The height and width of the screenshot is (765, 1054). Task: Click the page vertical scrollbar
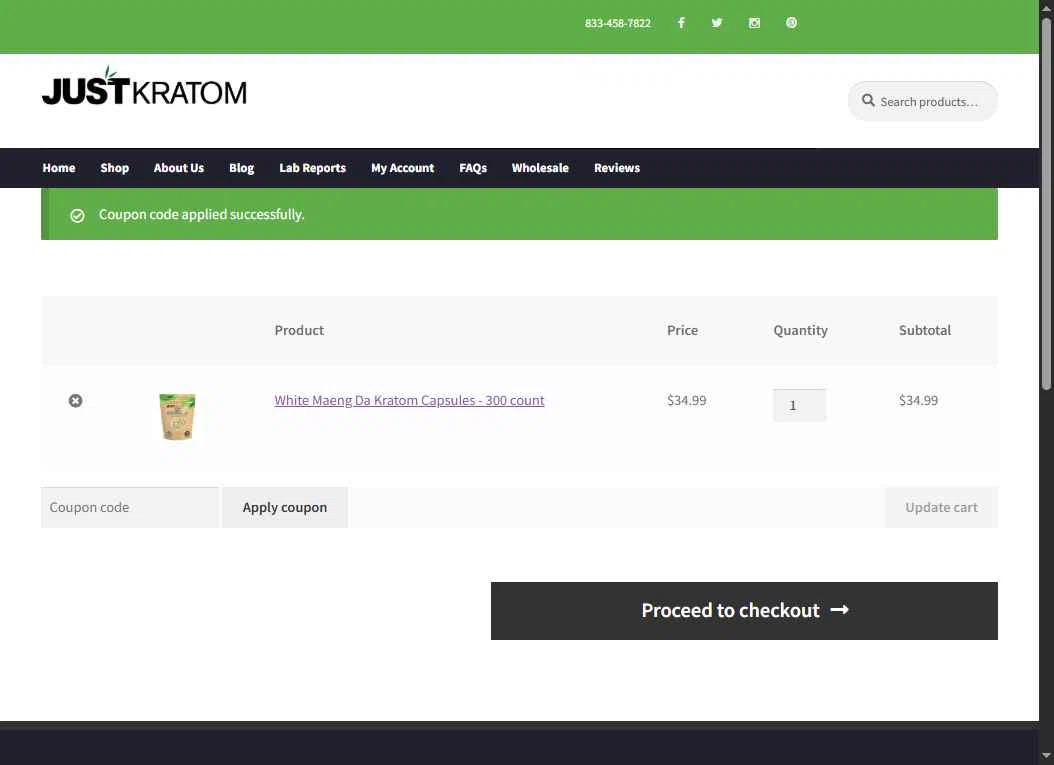tap(1046, 202)
